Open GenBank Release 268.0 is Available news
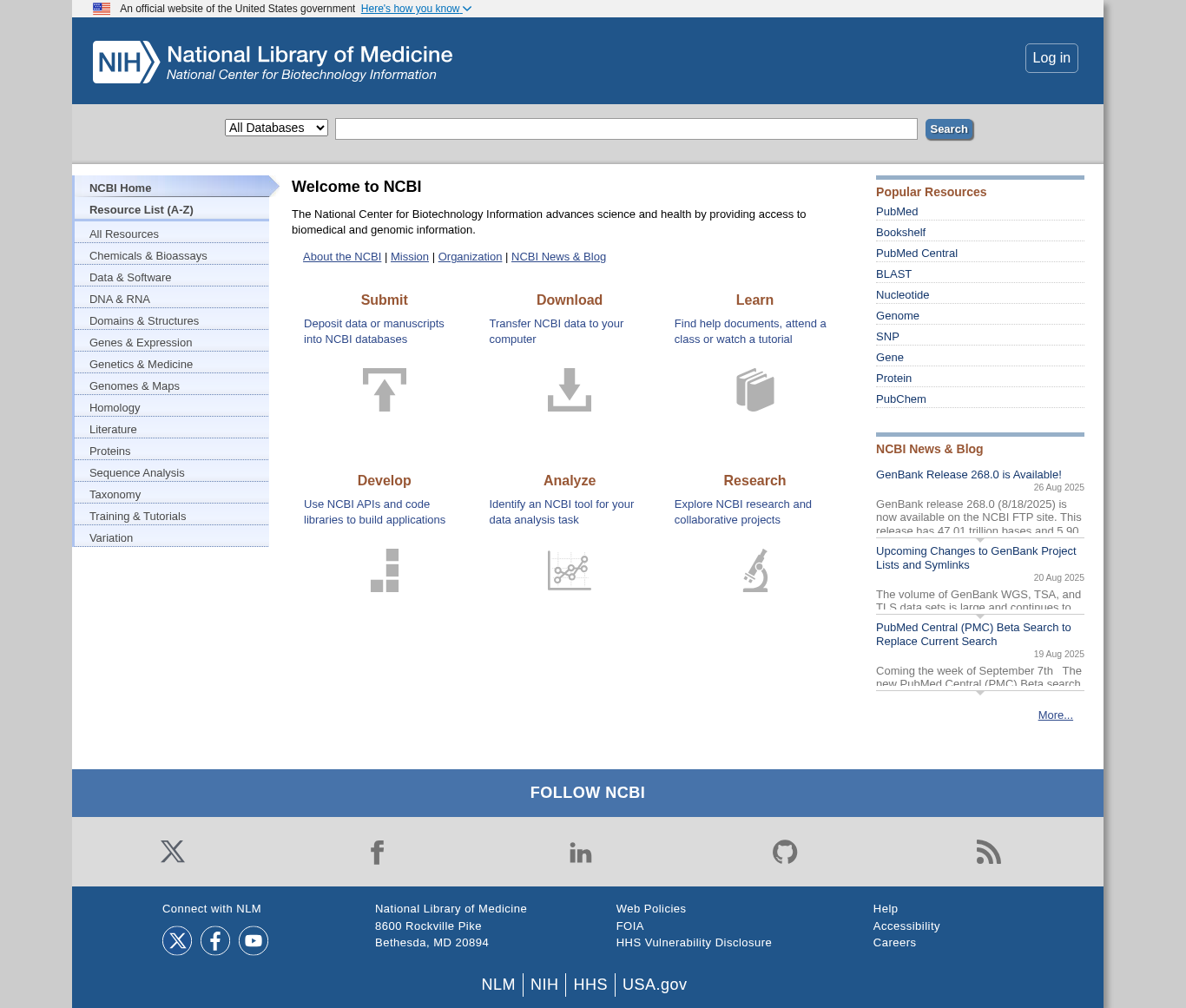Screen dimensions: 1186x1008 pos(968,475)
